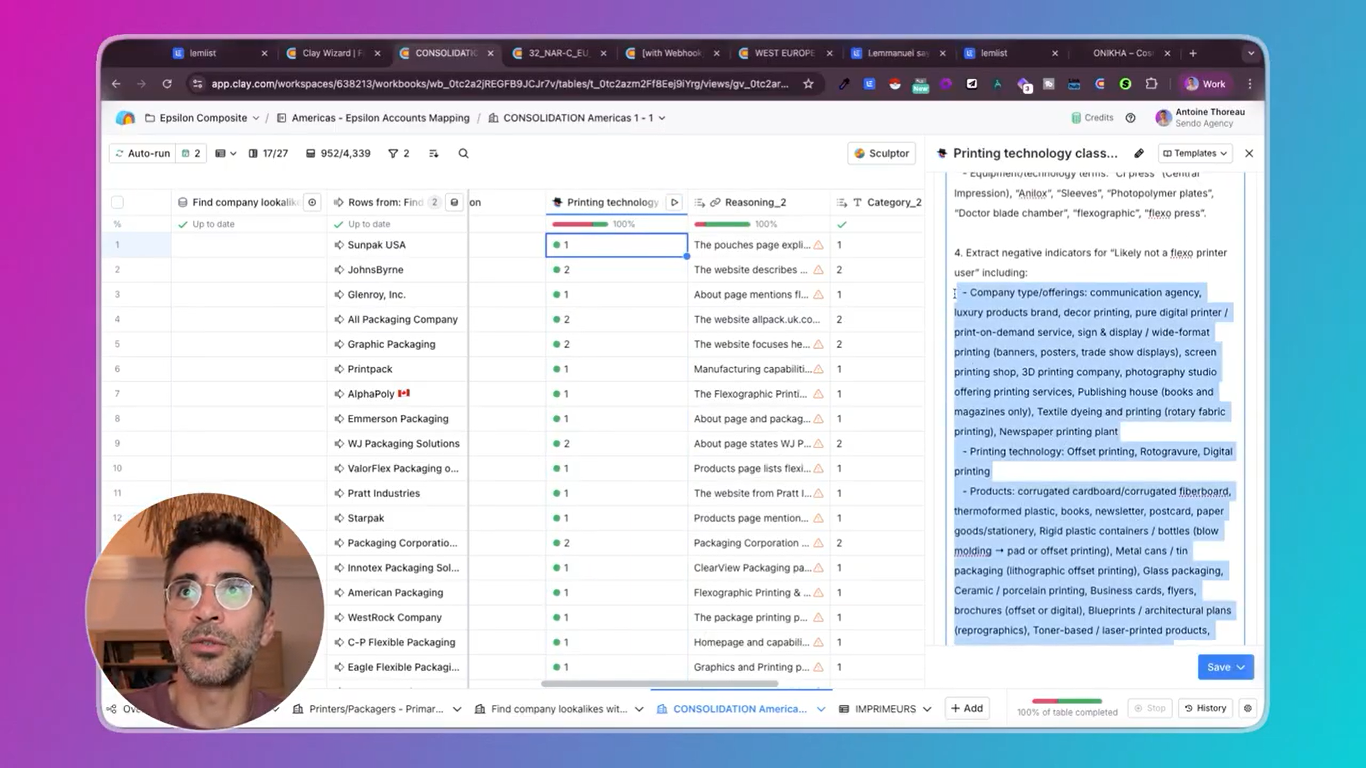Open the 17/27 columns visibility control
Viewport: 1366px width, 768px height.
[x=268, y=154]
